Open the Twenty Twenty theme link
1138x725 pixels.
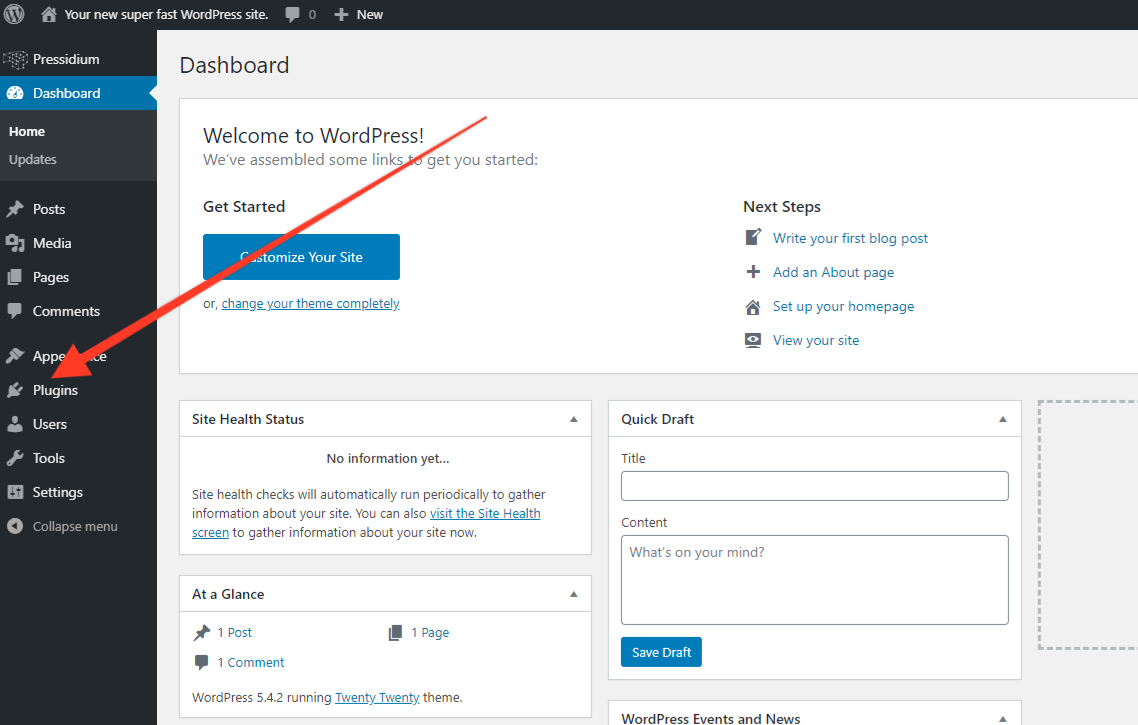coord(377,697)
